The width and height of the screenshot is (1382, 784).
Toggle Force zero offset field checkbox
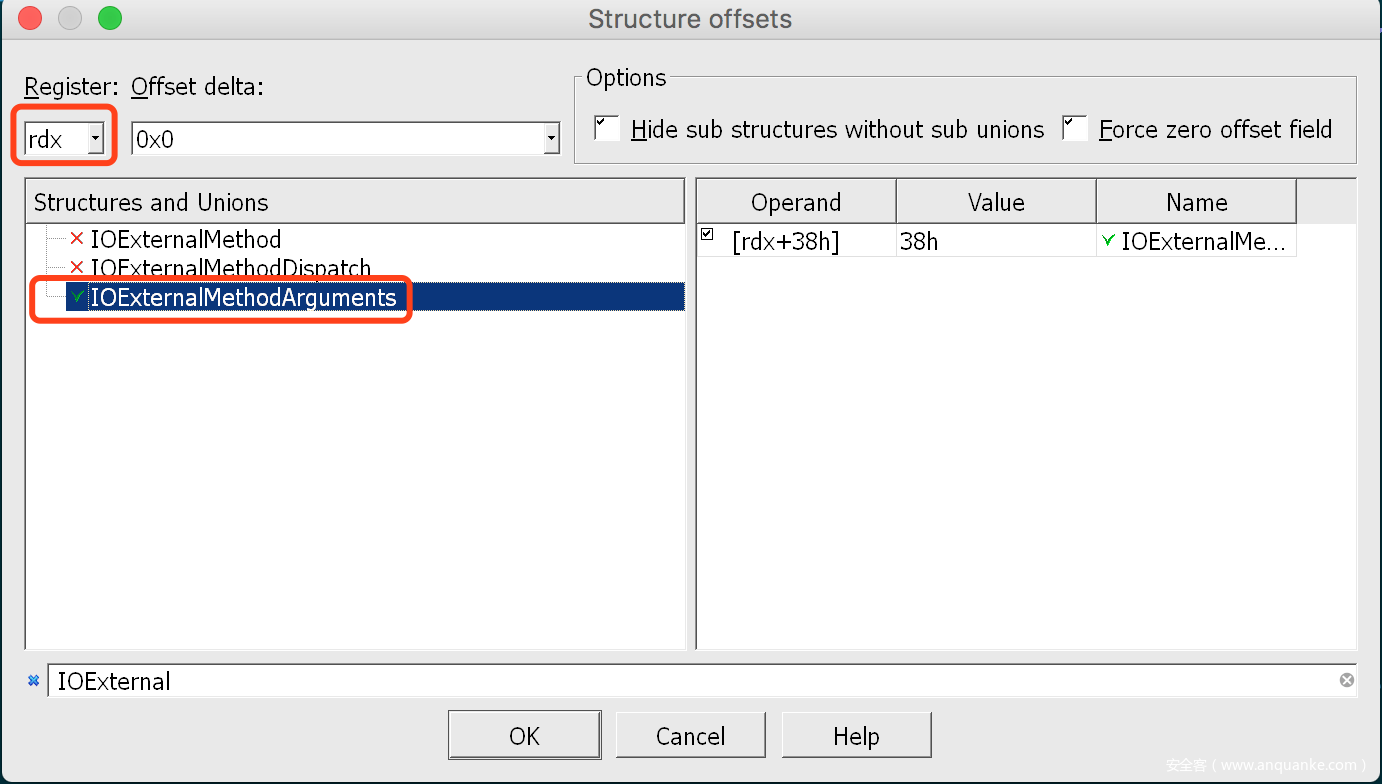click(x=1075, y=129)
